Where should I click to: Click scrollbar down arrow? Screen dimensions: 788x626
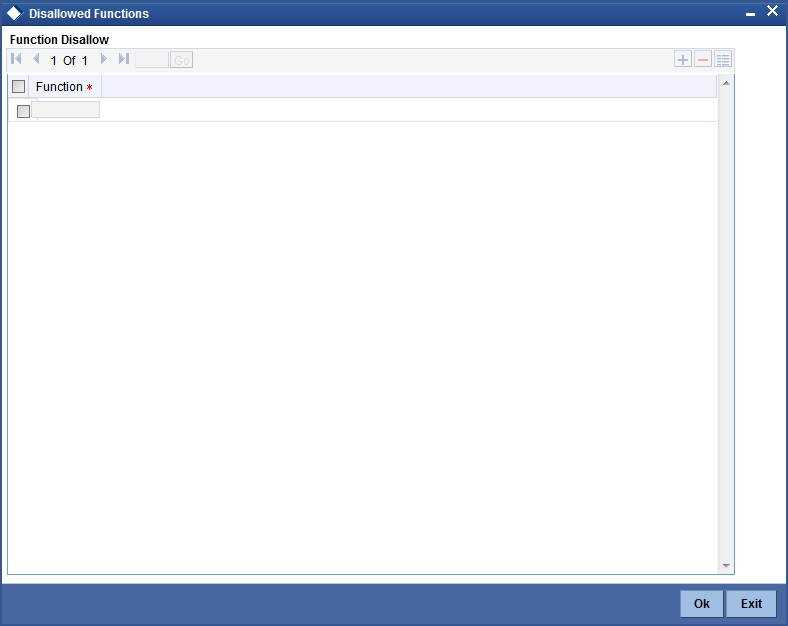pos(726,565)
